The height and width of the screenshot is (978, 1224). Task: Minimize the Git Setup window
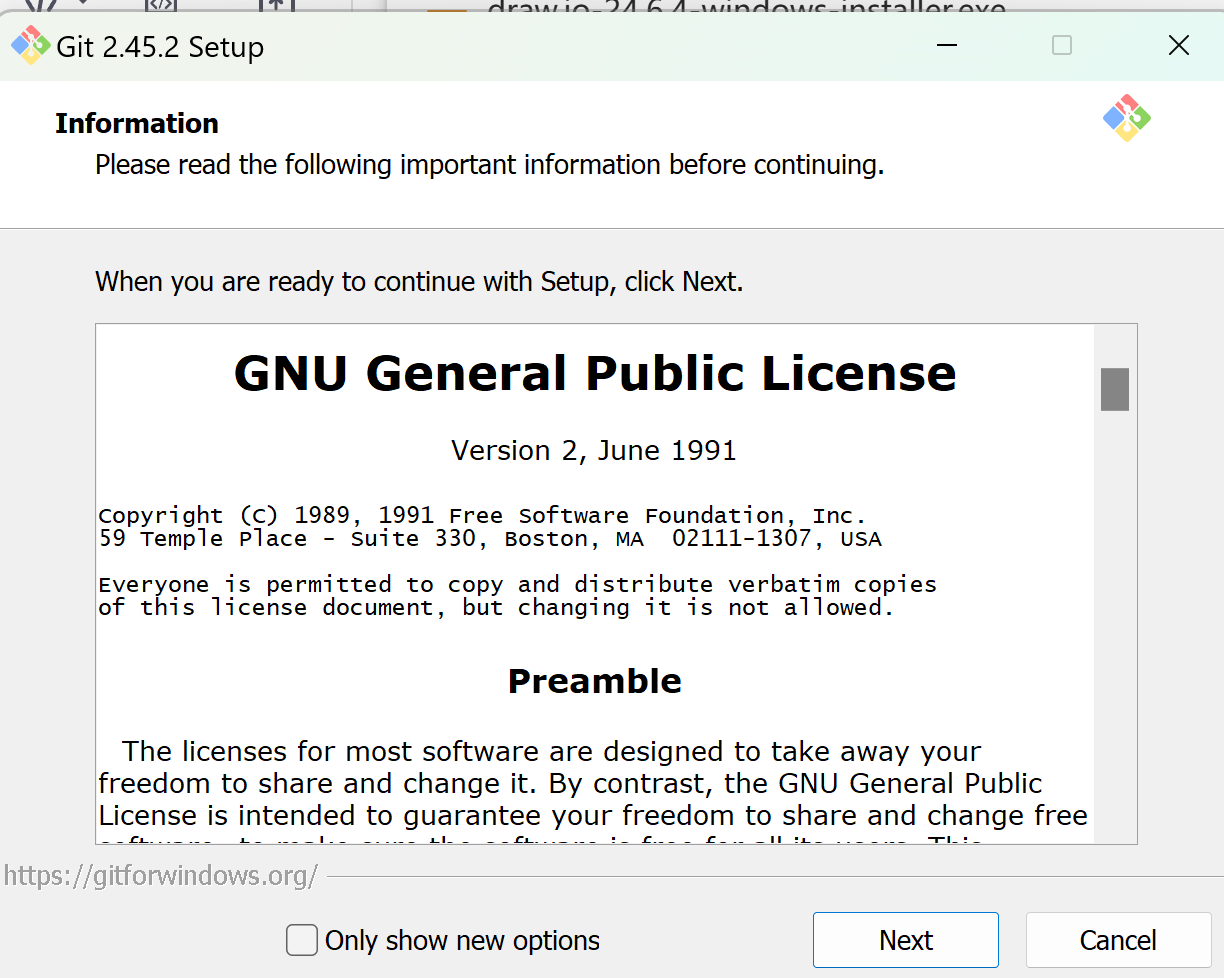click(947, 45)
